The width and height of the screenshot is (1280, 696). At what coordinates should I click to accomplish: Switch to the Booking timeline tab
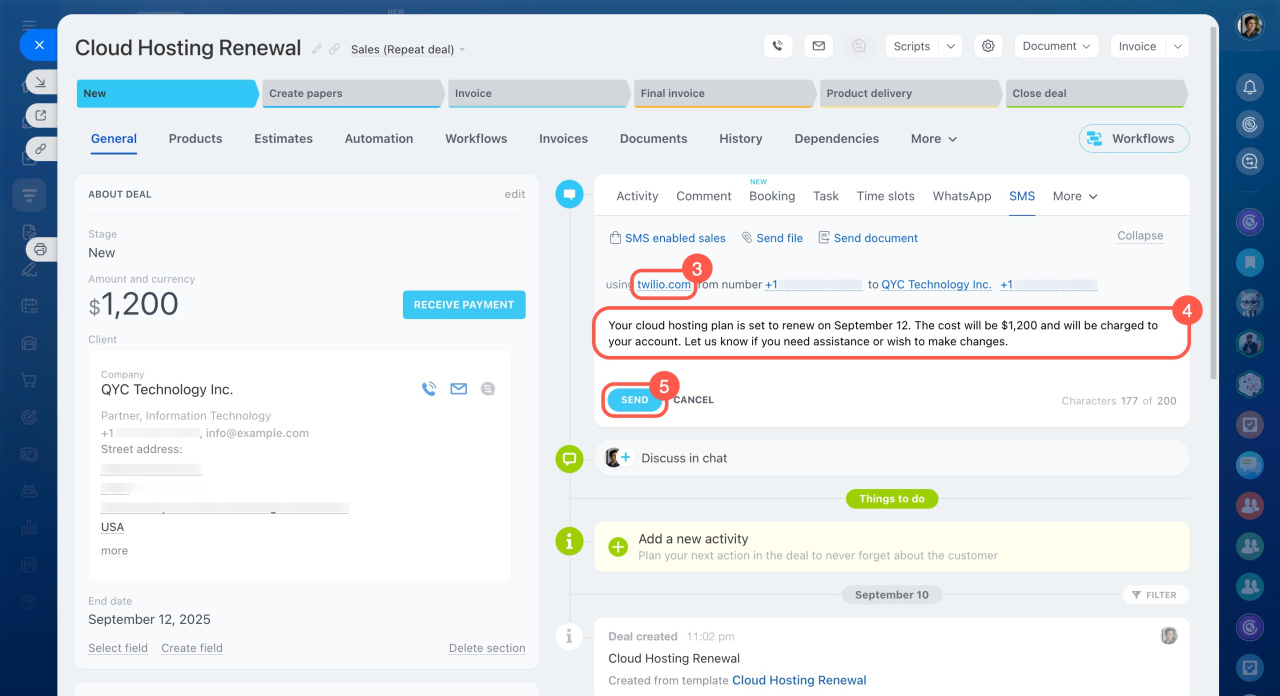coord(772,196)
